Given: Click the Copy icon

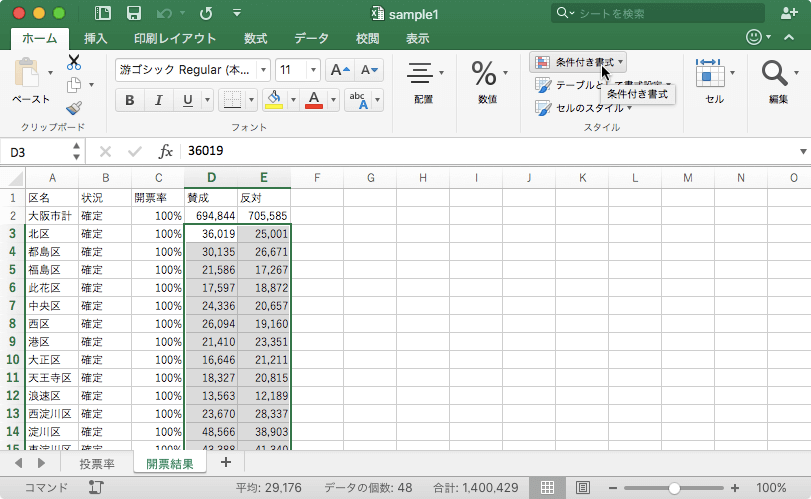Looking at the screenshot, I should (74, 85).
